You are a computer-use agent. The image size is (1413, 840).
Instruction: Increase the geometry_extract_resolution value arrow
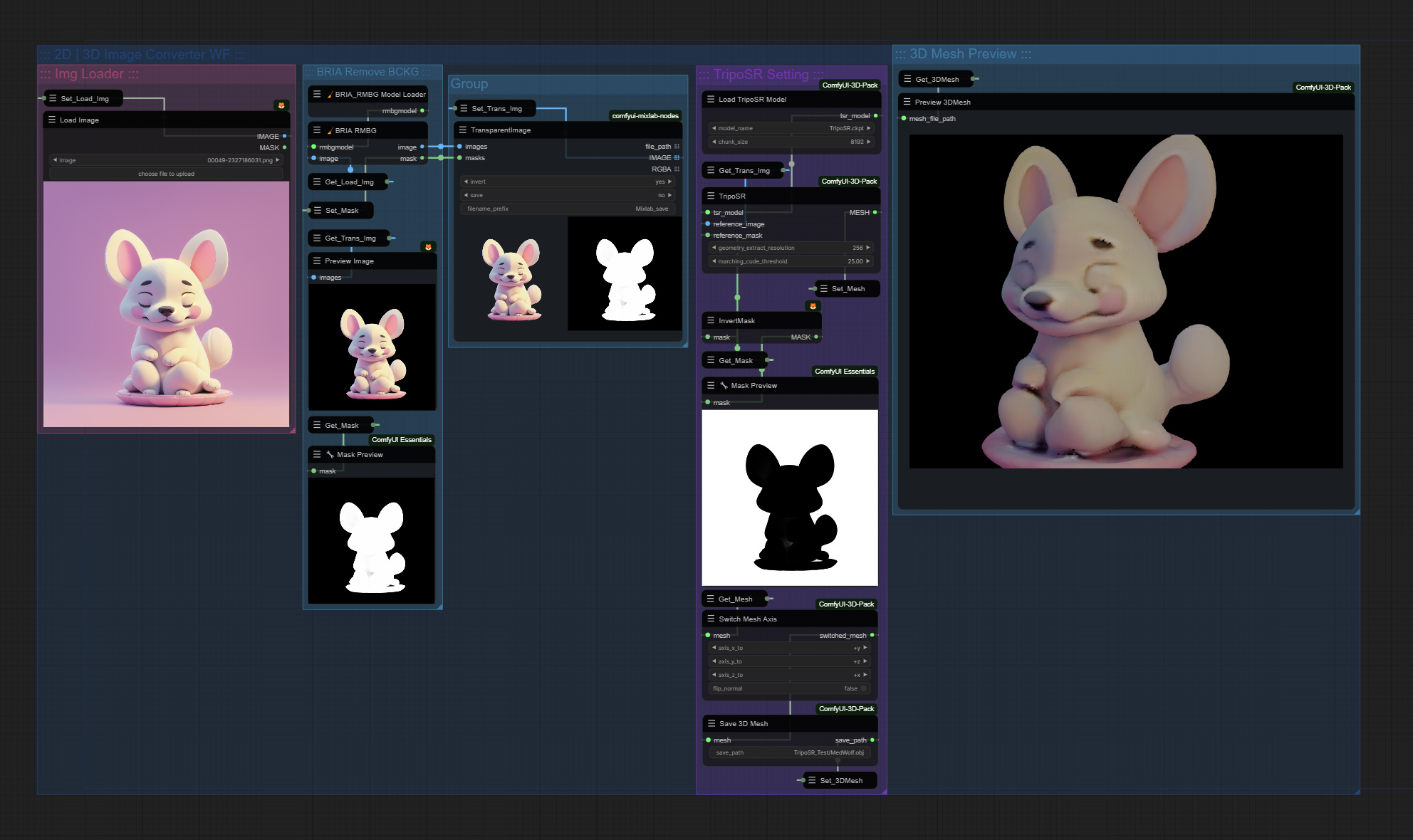[x=868, y=248]
